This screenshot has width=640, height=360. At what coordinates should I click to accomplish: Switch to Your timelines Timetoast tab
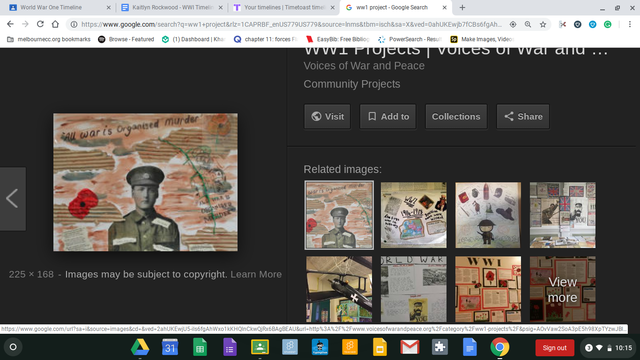(284, 7)
